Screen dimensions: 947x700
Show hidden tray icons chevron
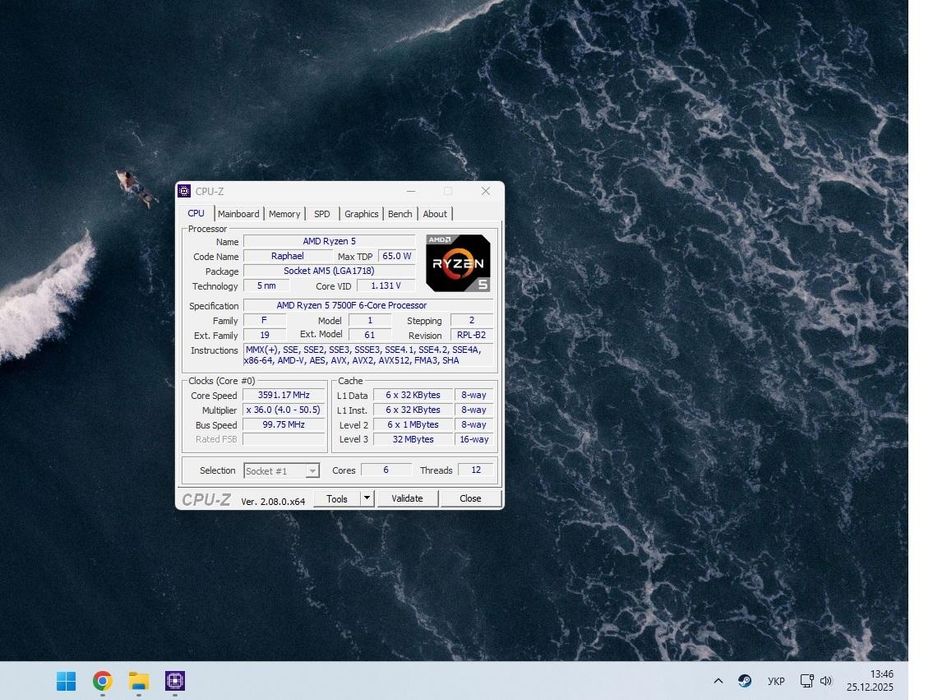coord(718,681)
